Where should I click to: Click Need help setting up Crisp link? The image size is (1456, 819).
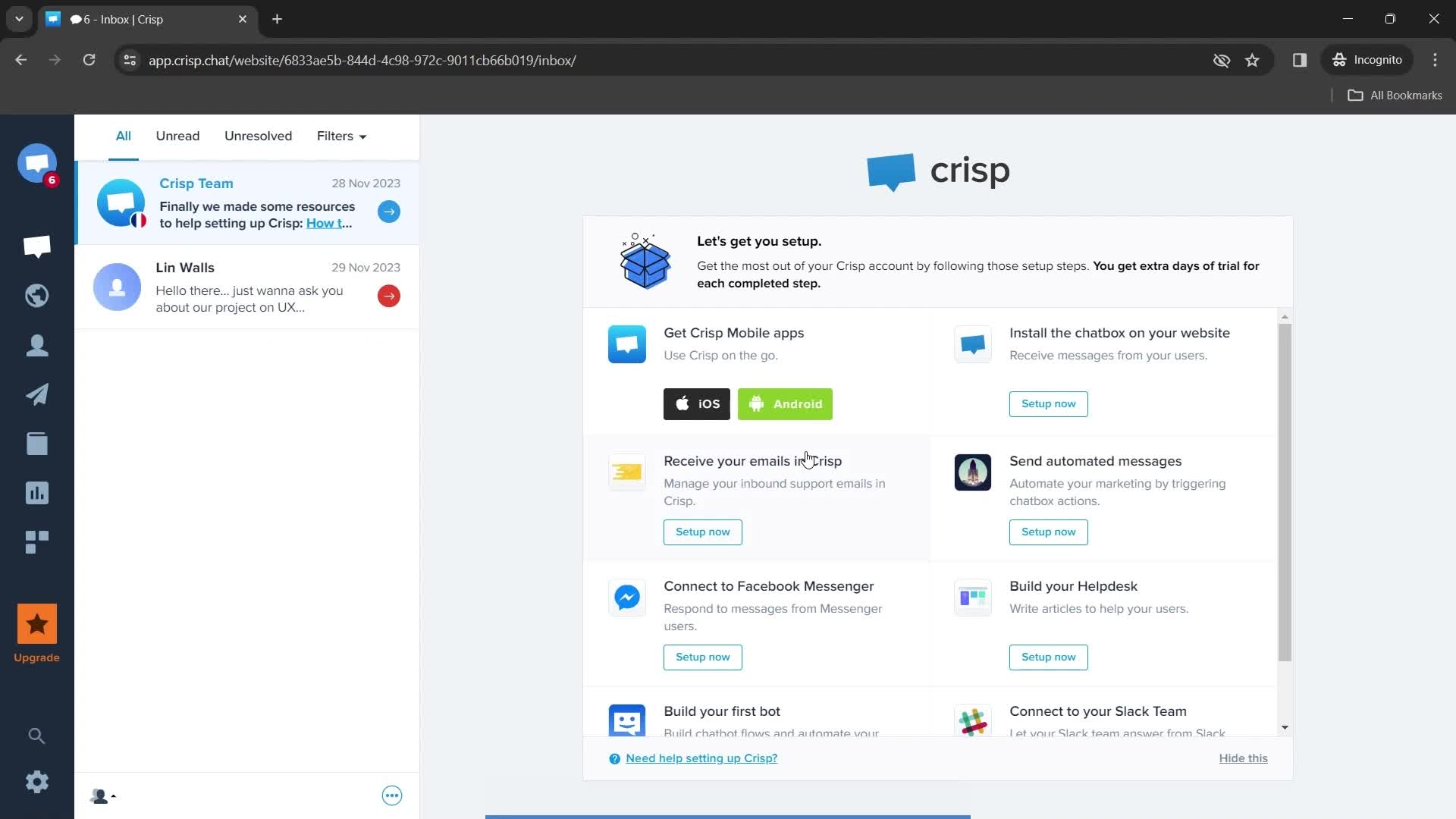click(x=701, y=758)
